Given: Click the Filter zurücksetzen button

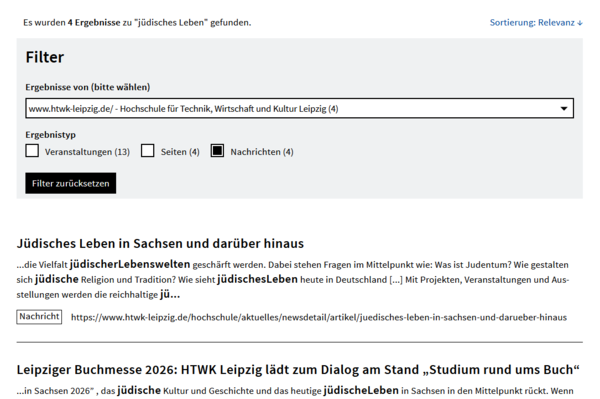Looking at the screenshot, I should coord(70,183).
